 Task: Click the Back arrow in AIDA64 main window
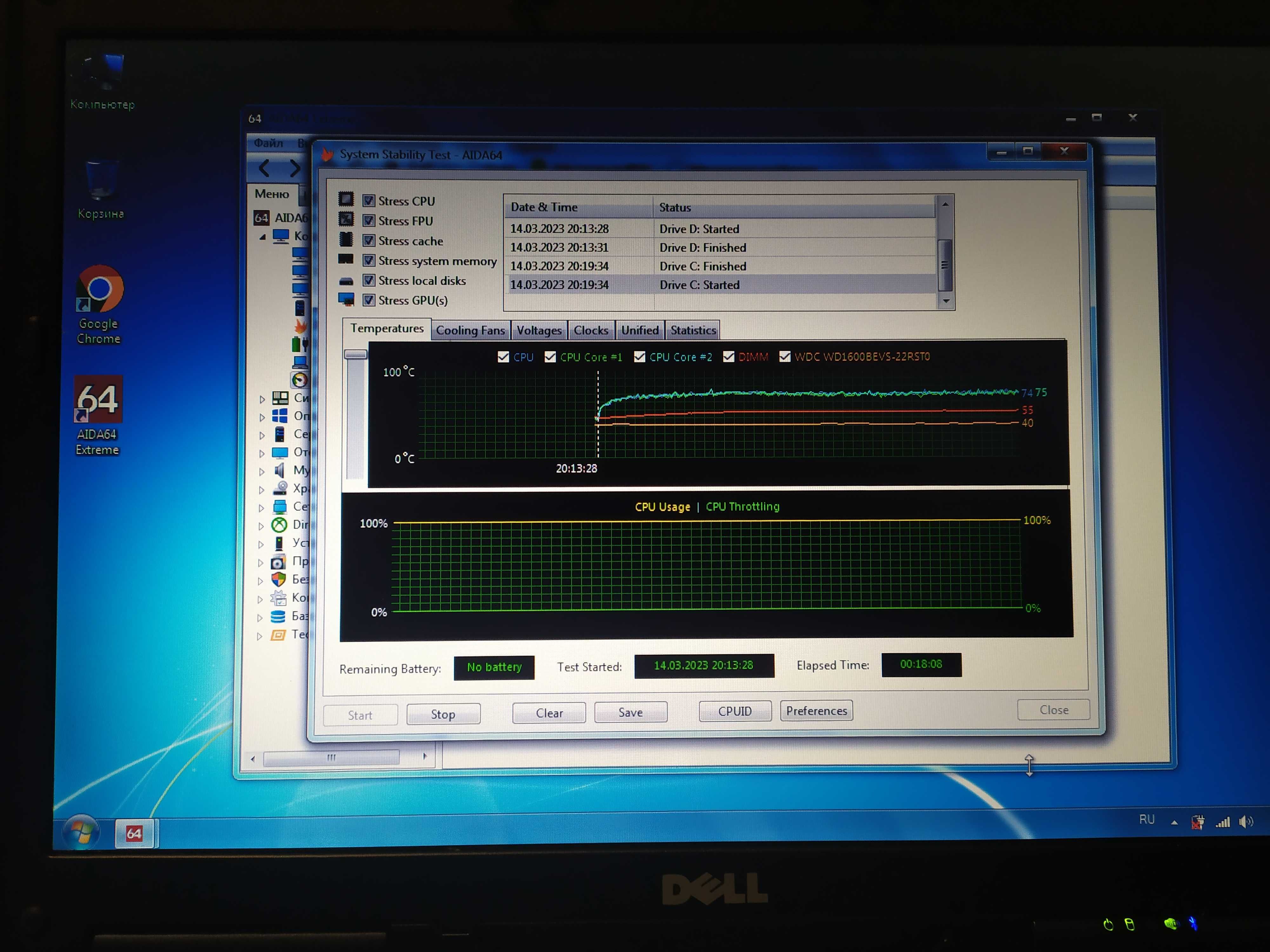(264, 168)
